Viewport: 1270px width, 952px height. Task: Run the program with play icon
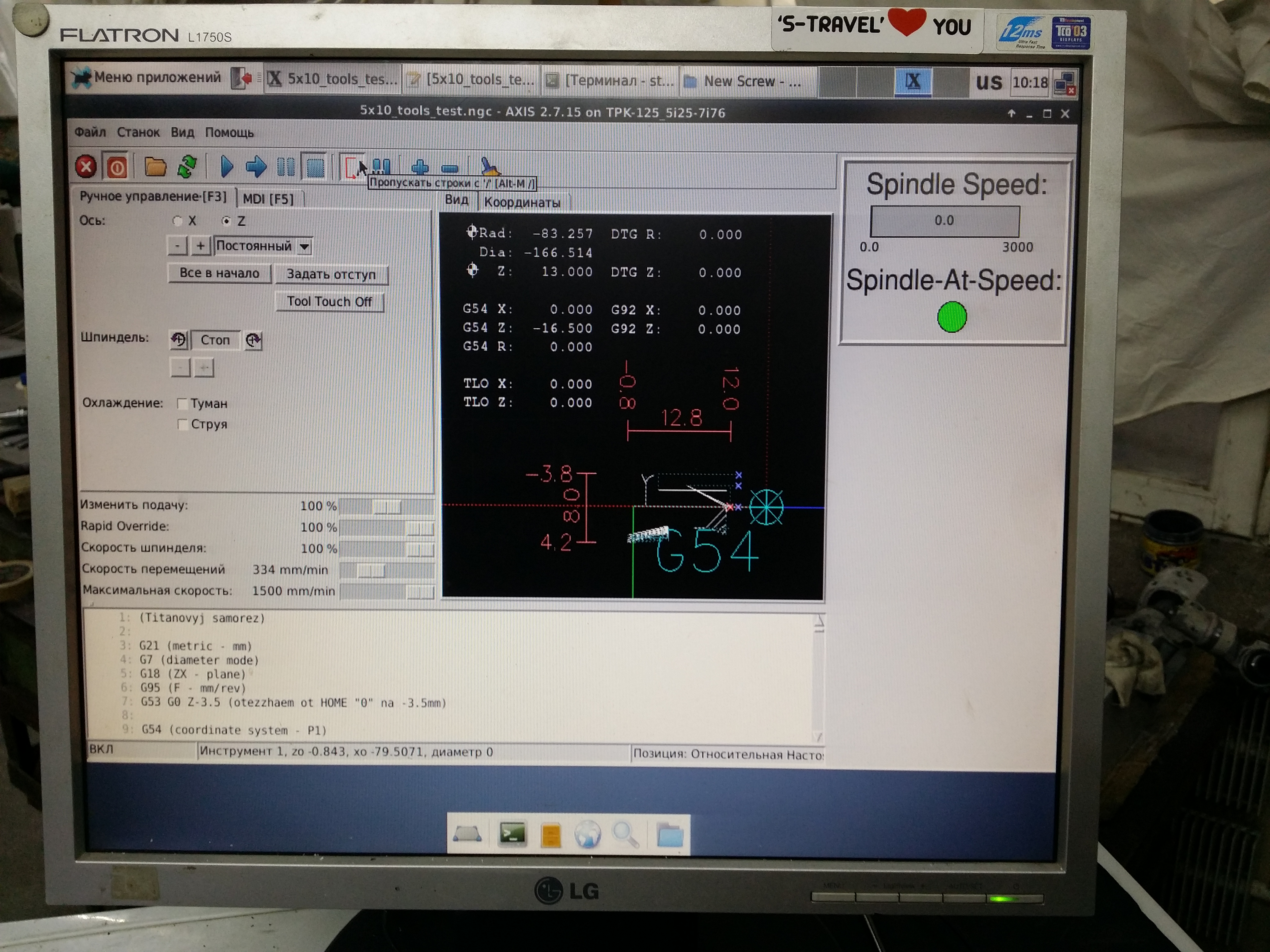tap(227, 167)
